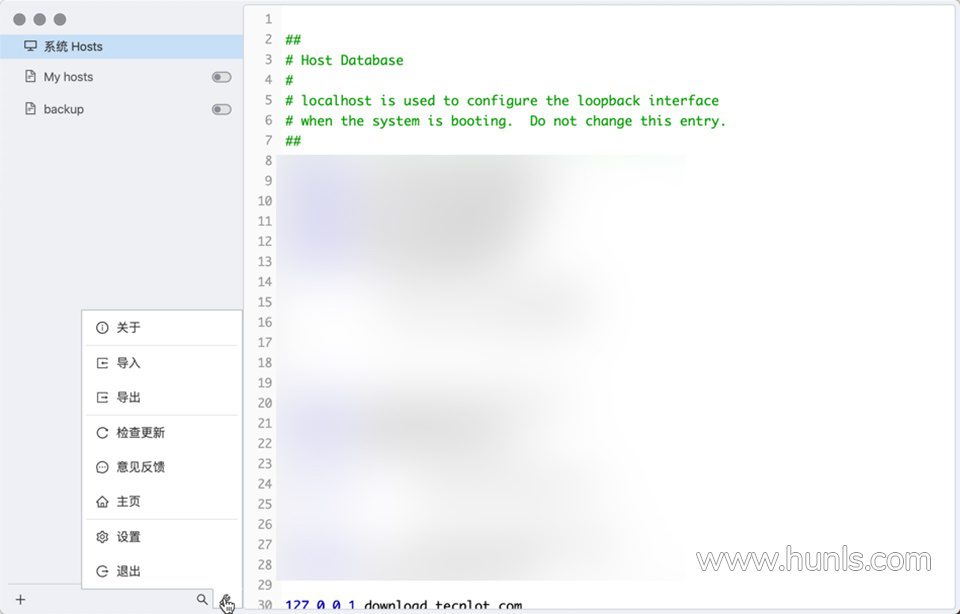The image size is (960, 614).
Task: Click line number 29 in the gutter
Action: (265, 585)
